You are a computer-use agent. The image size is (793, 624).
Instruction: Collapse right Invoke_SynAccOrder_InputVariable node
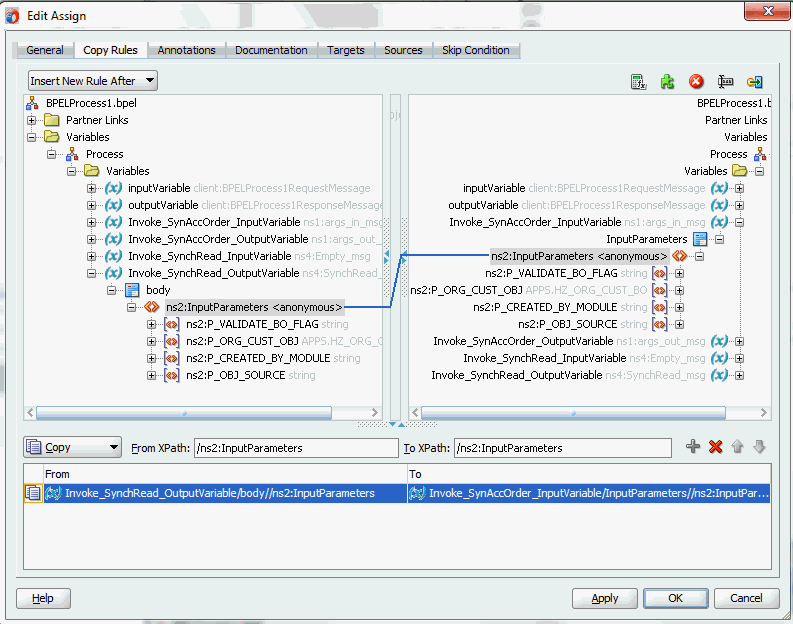coord(739,222)
